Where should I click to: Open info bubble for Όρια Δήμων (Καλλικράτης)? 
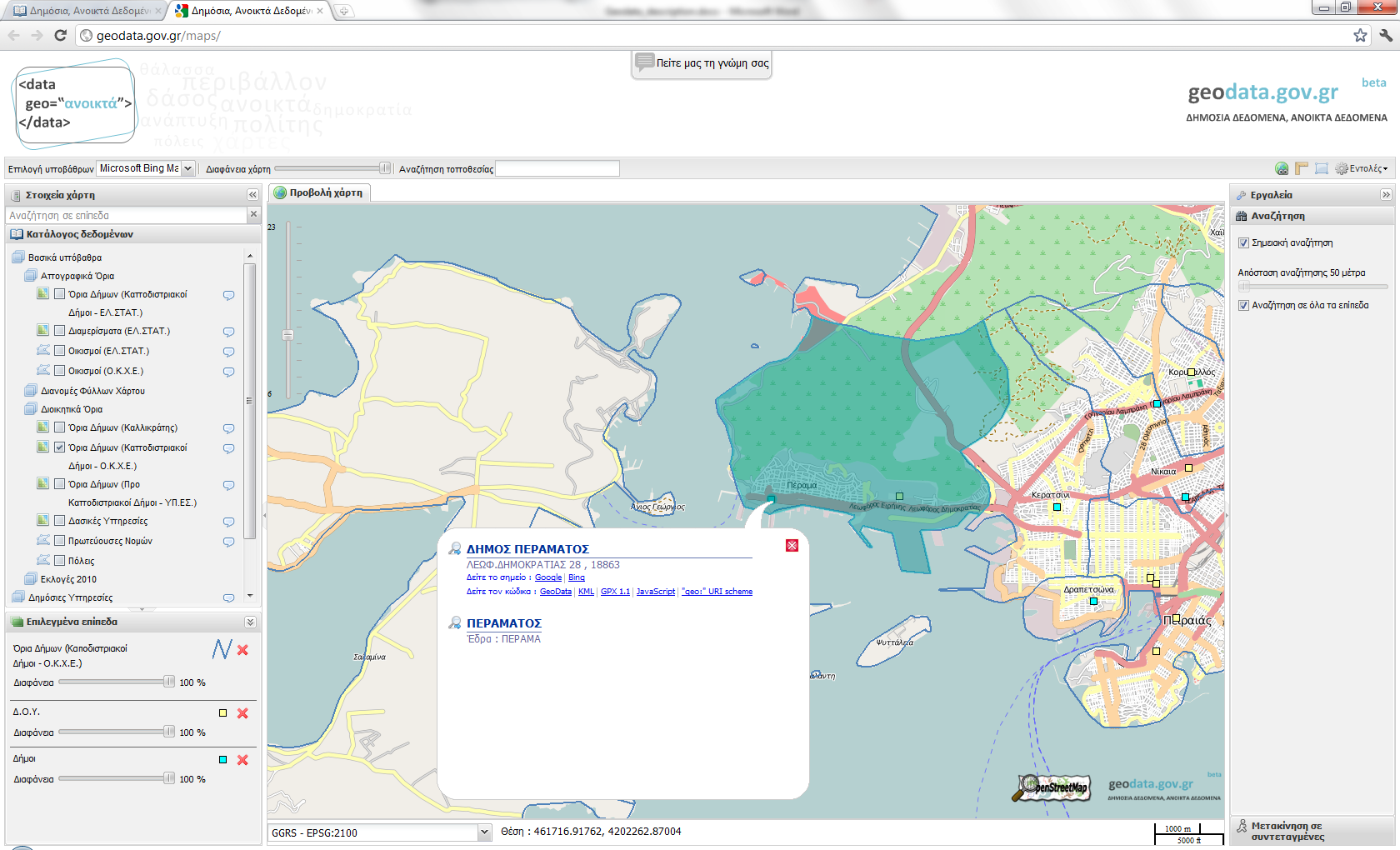[228, 428]
